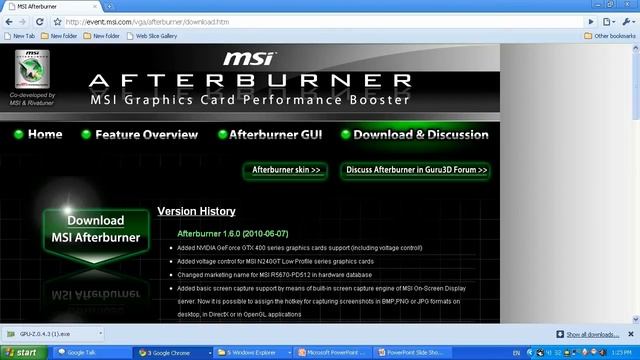Image resolution: width=640 pixels, height=360 pixels.
Task: Open the Google Chrome taskbar group
Action: pyautogui.click(x=174, y=352)
